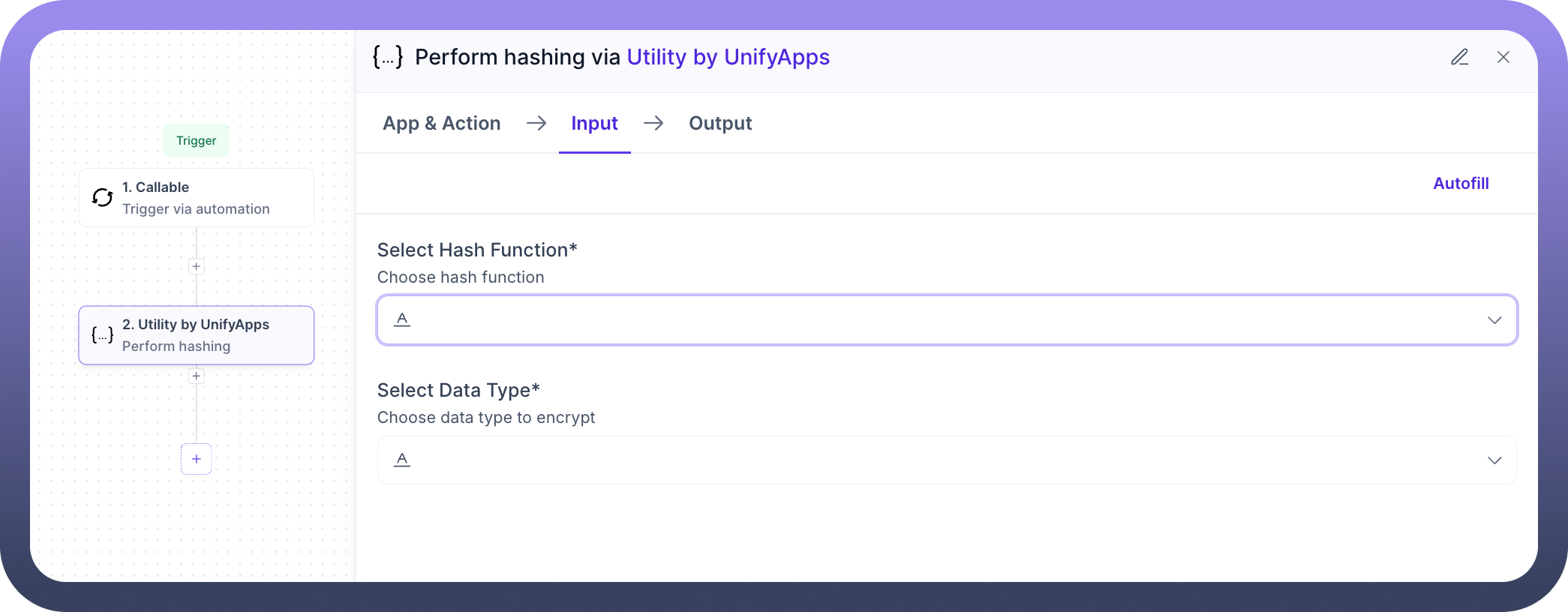Open the Select Data Type combo box
The width and height of the screenshot is (1568, 612).
(x=945, y=460)
